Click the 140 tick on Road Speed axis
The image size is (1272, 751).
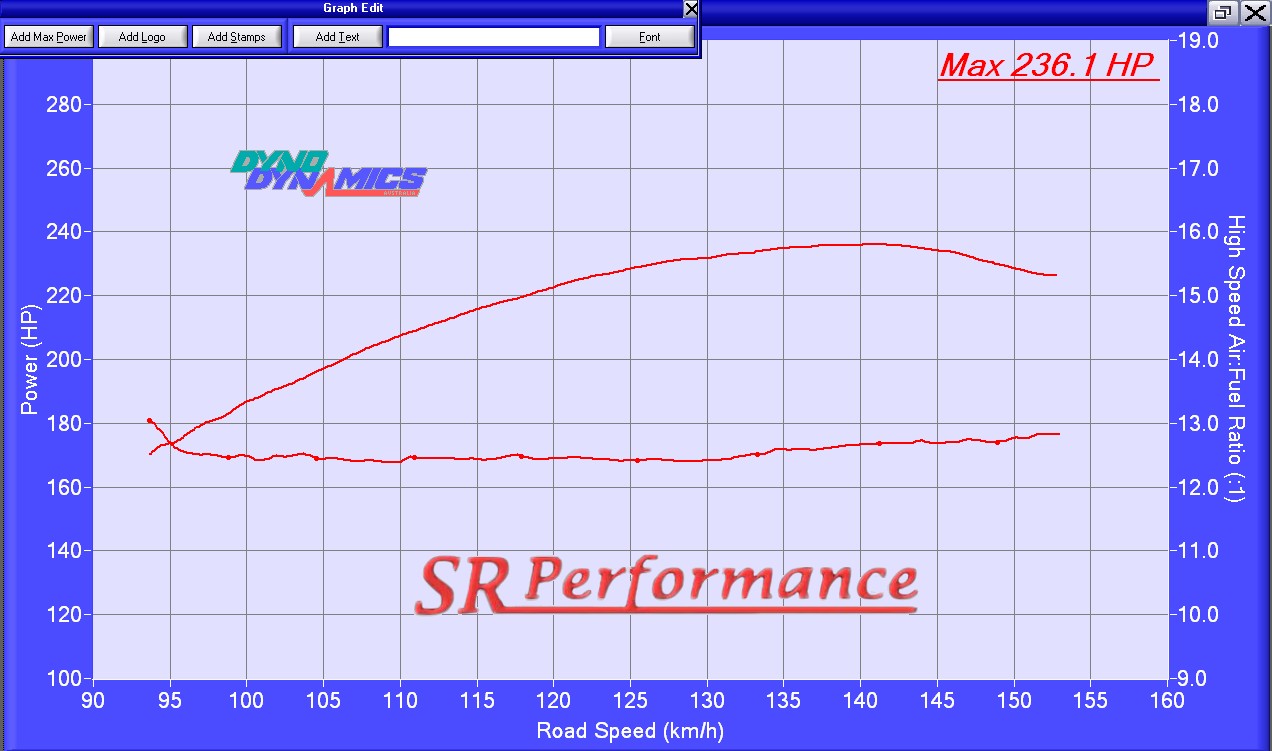click(861, 699)
